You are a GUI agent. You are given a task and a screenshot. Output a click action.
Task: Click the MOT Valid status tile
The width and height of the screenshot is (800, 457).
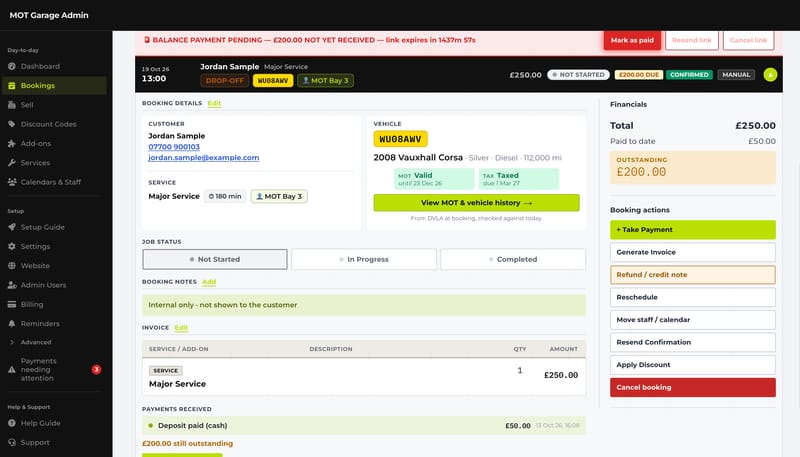[x=434, y=179]
